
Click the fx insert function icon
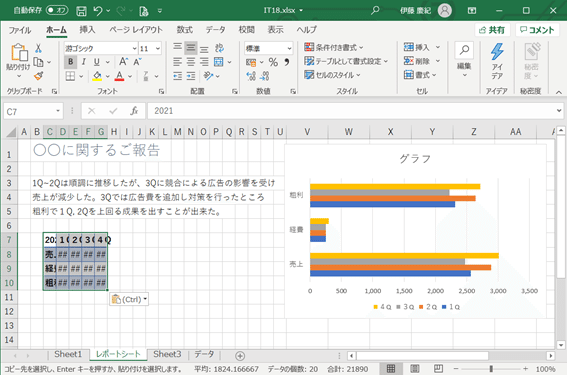[134, 111]
